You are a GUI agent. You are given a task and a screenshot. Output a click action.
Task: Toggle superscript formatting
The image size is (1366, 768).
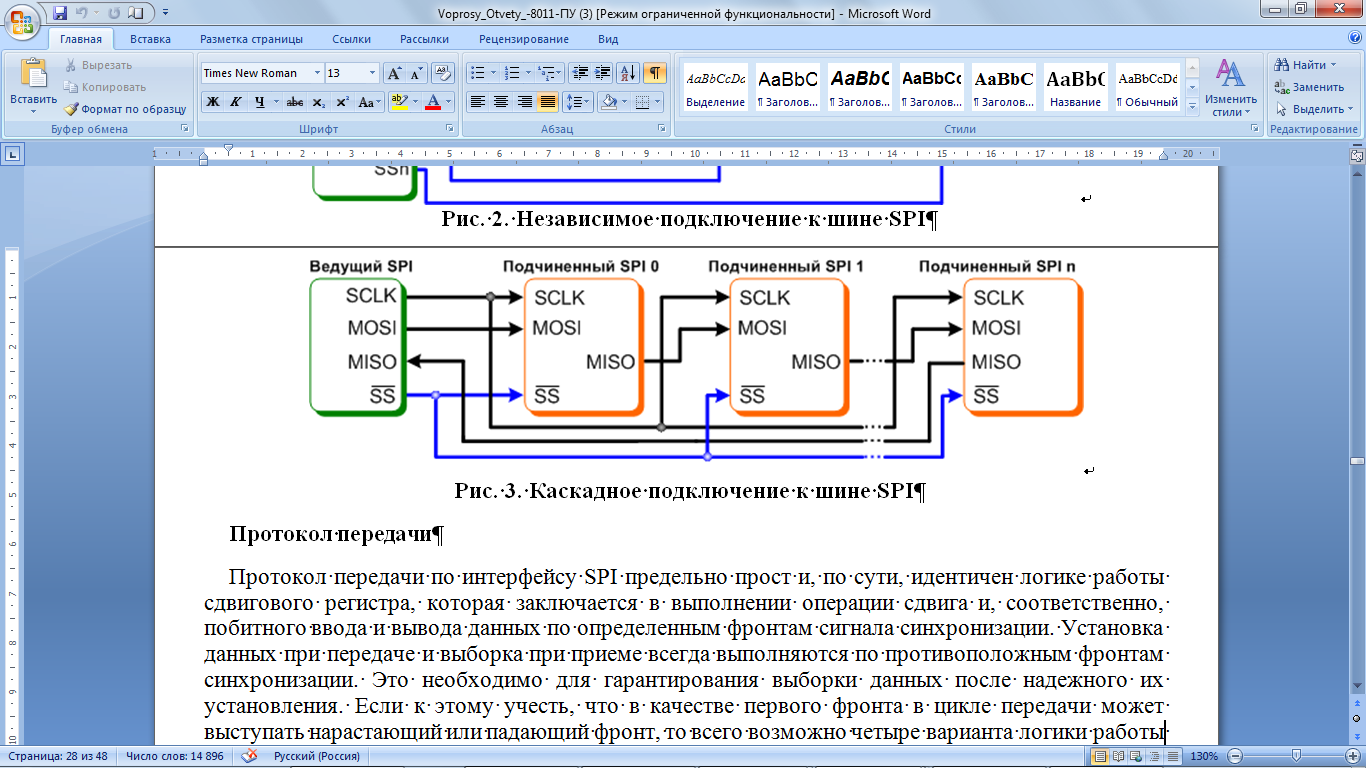(x=342, y=101)
